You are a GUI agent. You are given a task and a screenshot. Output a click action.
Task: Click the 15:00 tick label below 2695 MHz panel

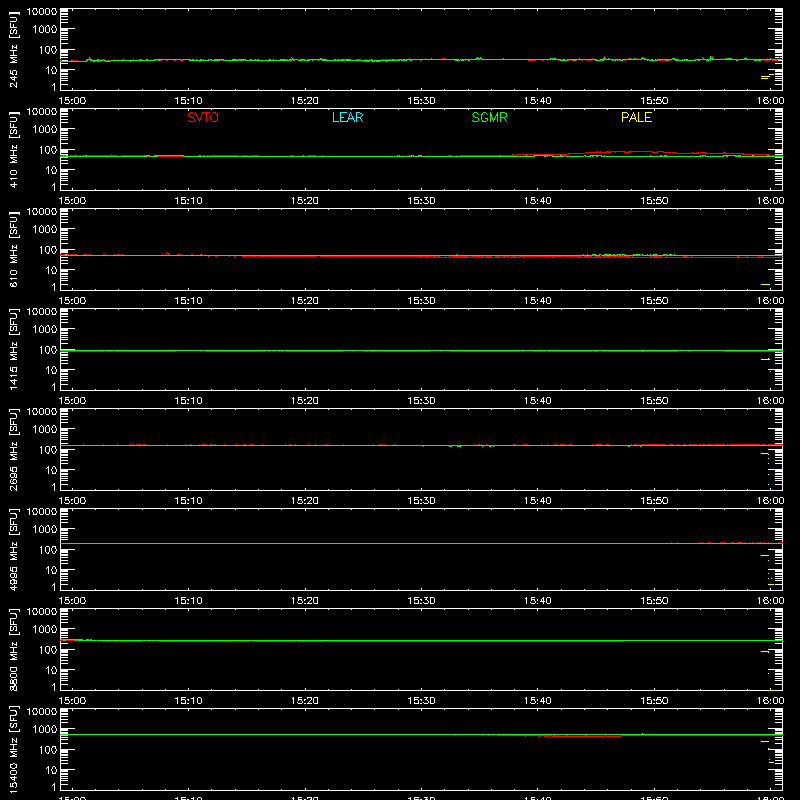click(72, 501)
